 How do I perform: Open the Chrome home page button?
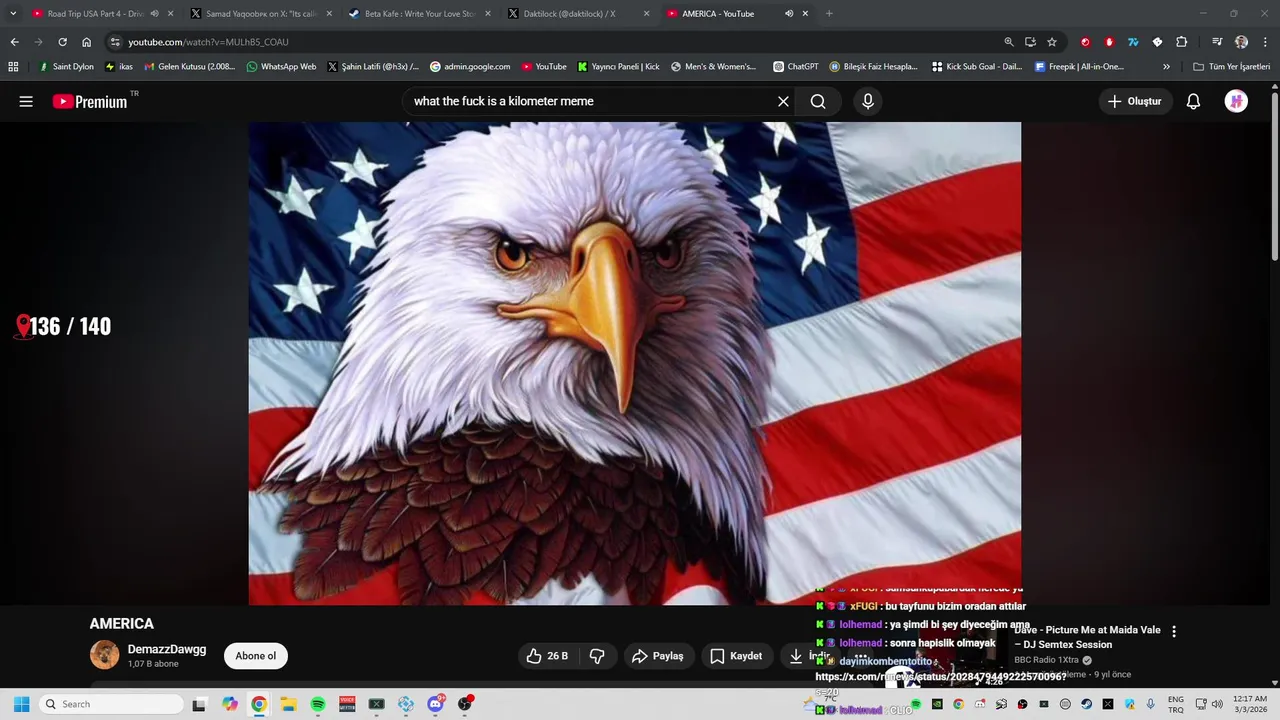tap(86, 42)
